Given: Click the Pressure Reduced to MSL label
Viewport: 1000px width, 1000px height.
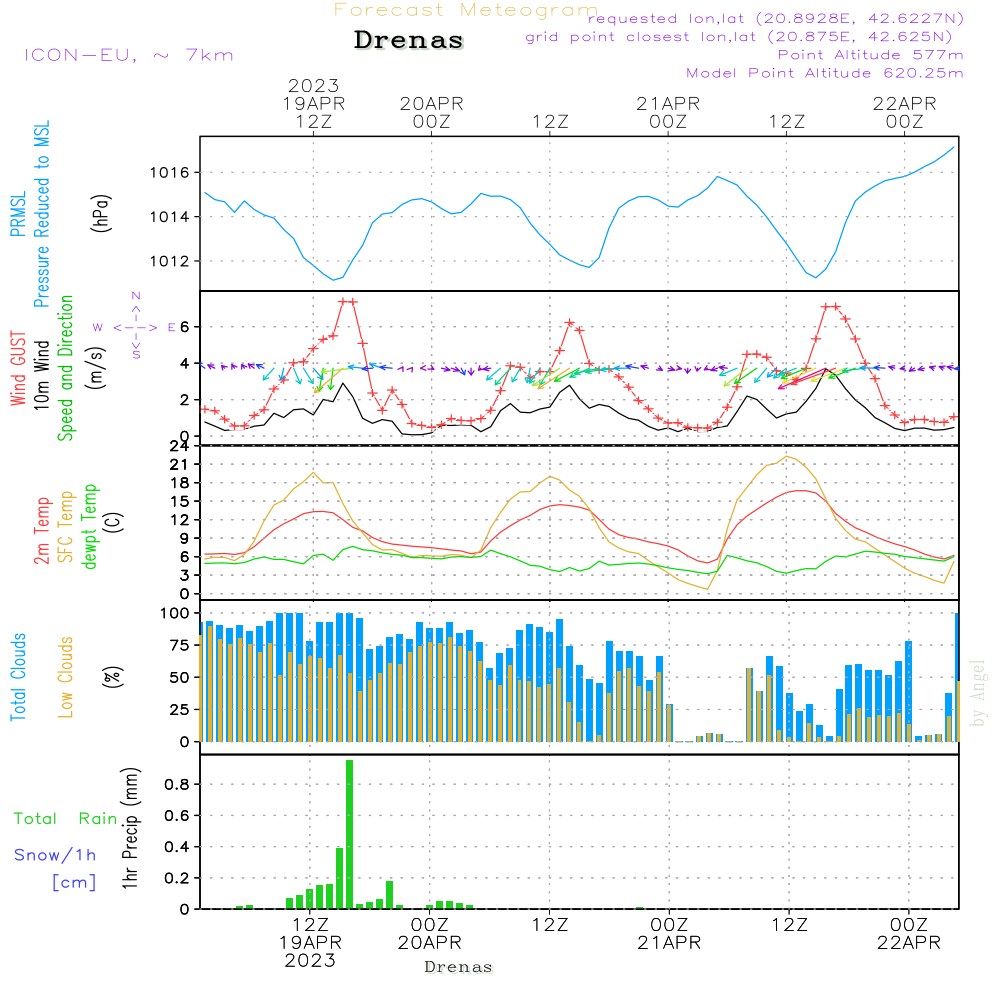Looking at the screenshot, I should [41, 214].
